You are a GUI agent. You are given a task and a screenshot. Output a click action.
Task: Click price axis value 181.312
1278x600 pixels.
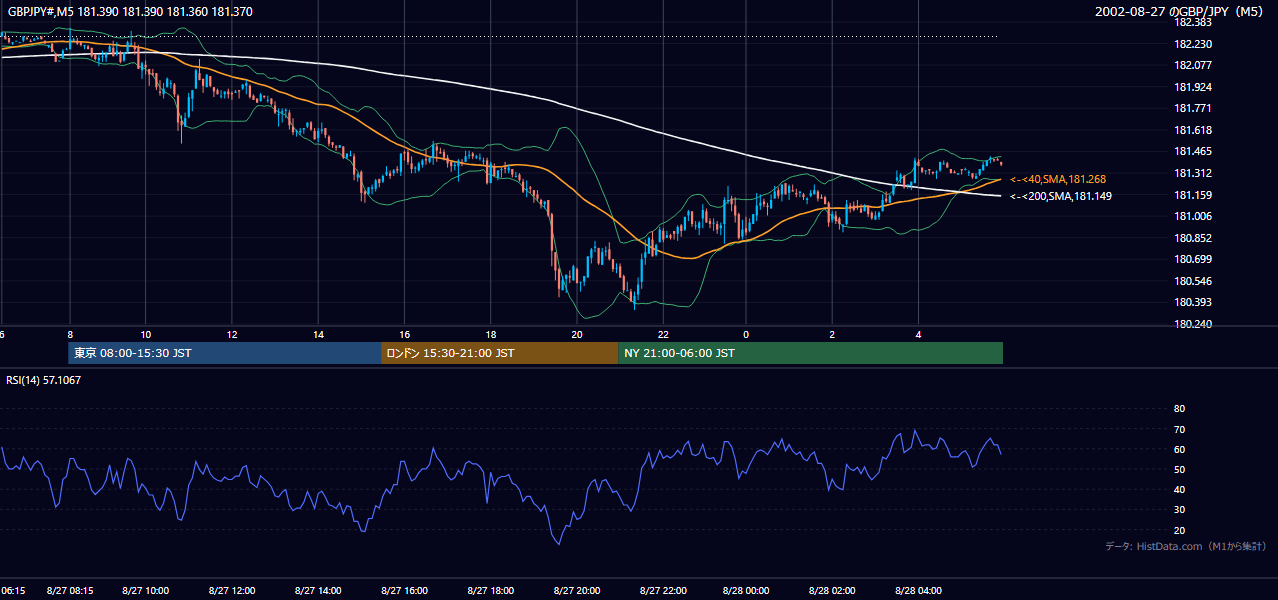1193,173
